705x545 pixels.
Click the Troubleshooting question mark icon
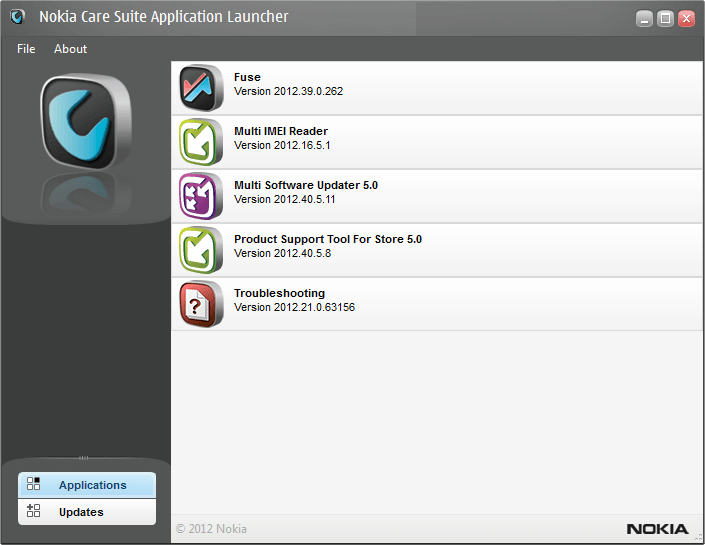coord(201,304)
